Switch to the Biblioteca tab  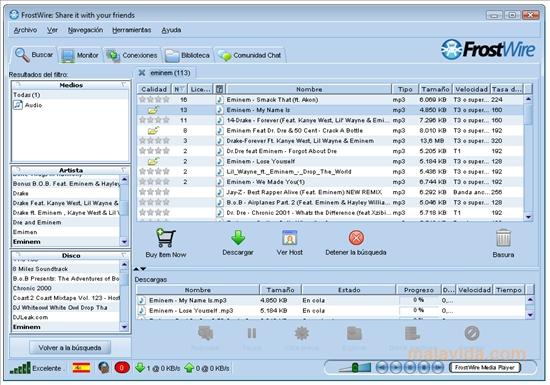click(188, 55)
